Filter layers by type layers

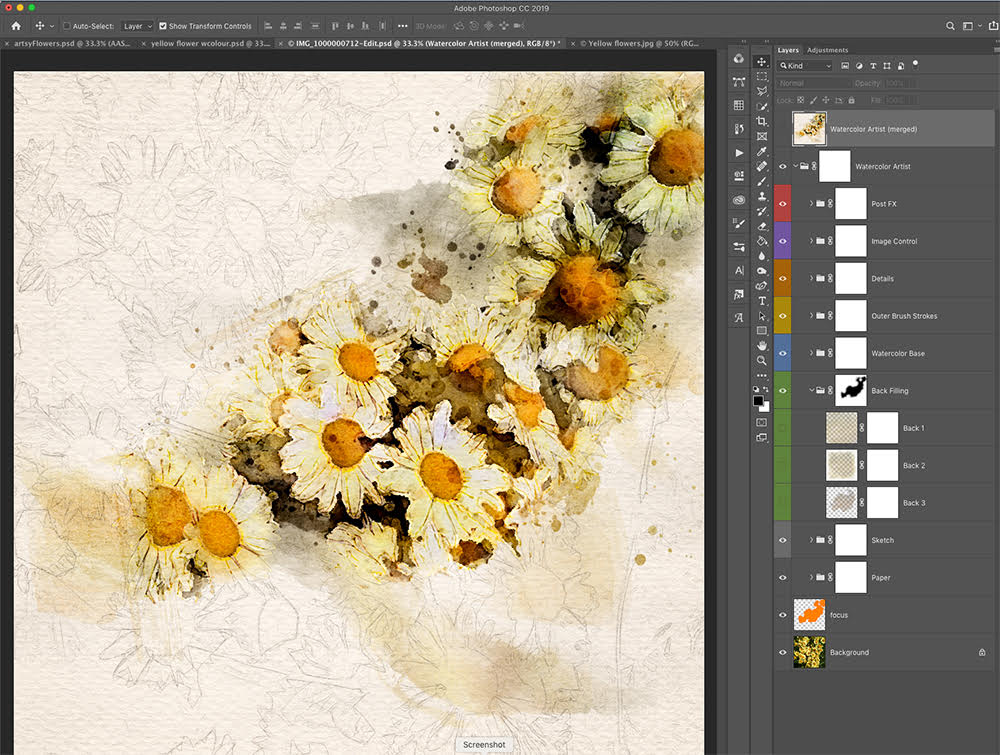tap(873, 66)
